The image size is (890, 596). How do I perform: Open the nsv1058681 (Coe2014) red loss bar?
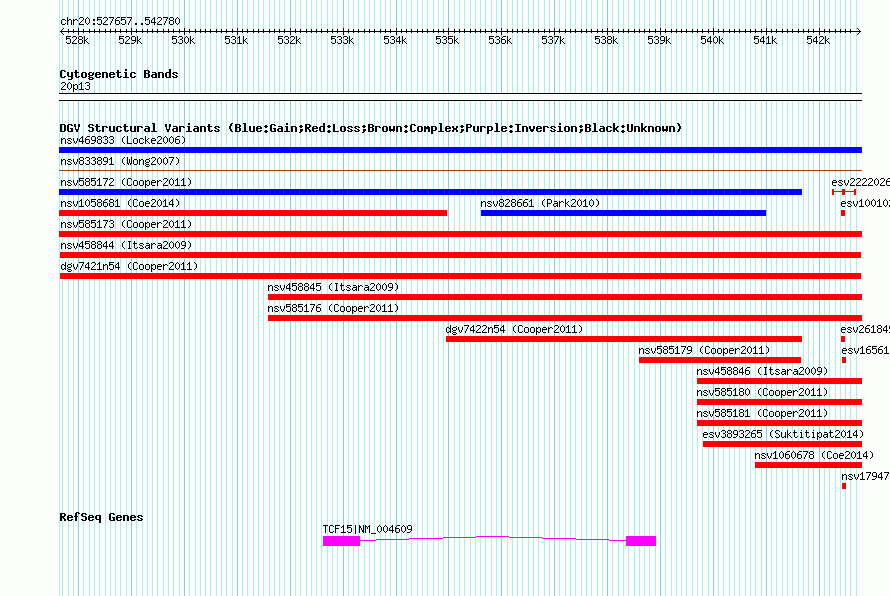click(x=253, y=213)
